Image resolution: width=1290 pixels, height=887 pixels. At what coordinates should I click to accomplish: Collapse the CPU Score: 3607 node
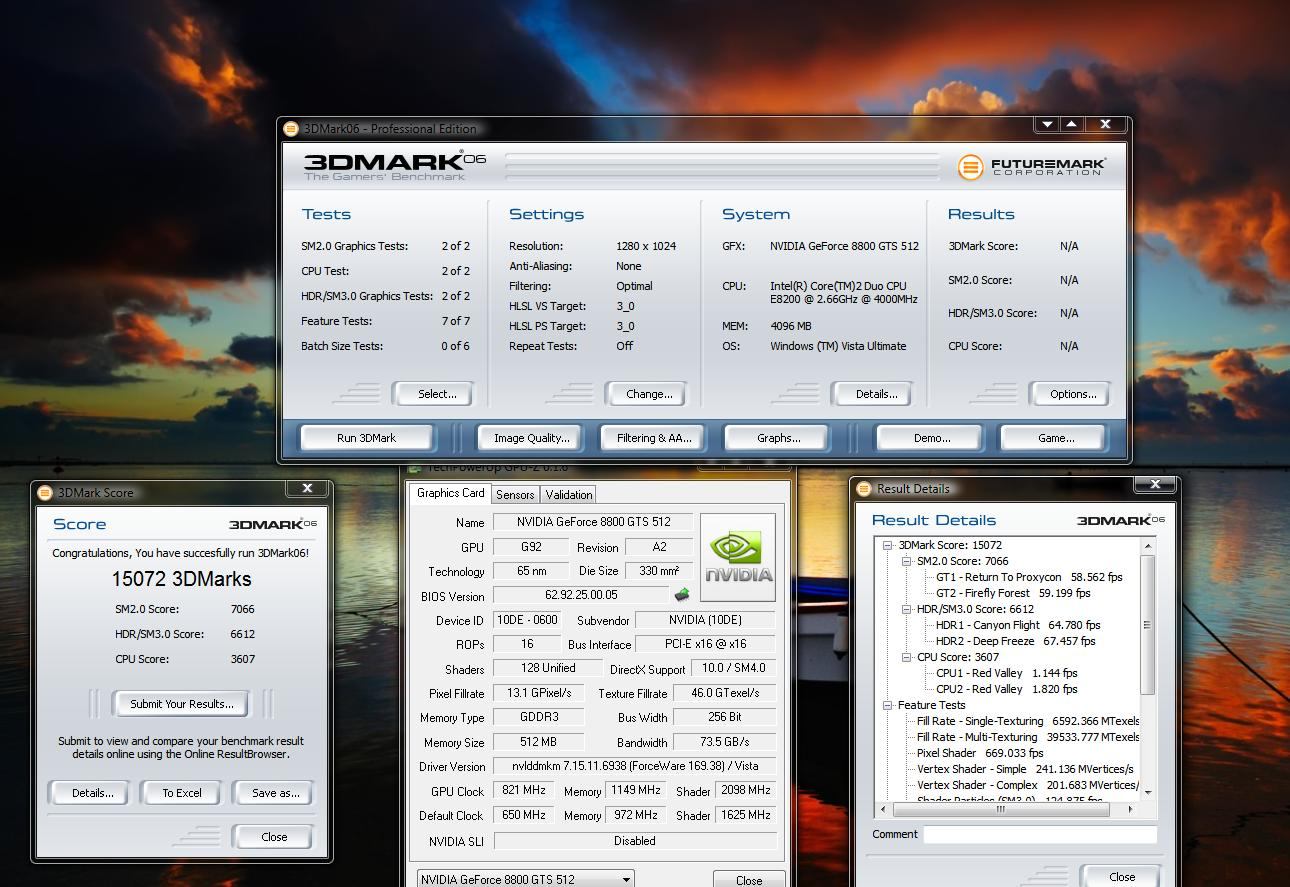tap(906, 657)
